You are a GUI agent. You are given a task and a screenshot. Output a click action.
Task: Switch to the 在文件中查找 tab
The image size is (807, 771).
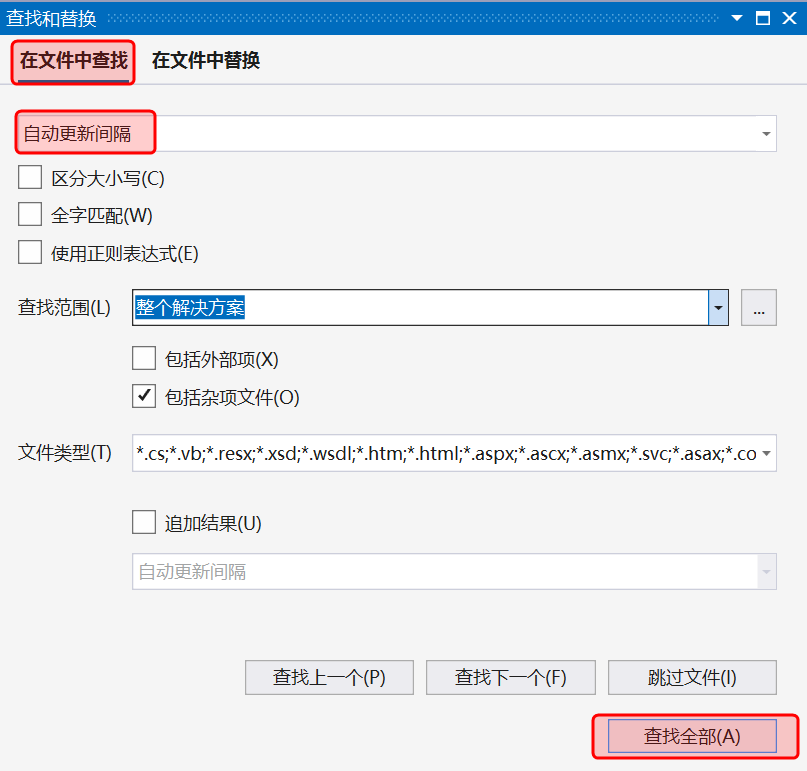coord(73,61)
